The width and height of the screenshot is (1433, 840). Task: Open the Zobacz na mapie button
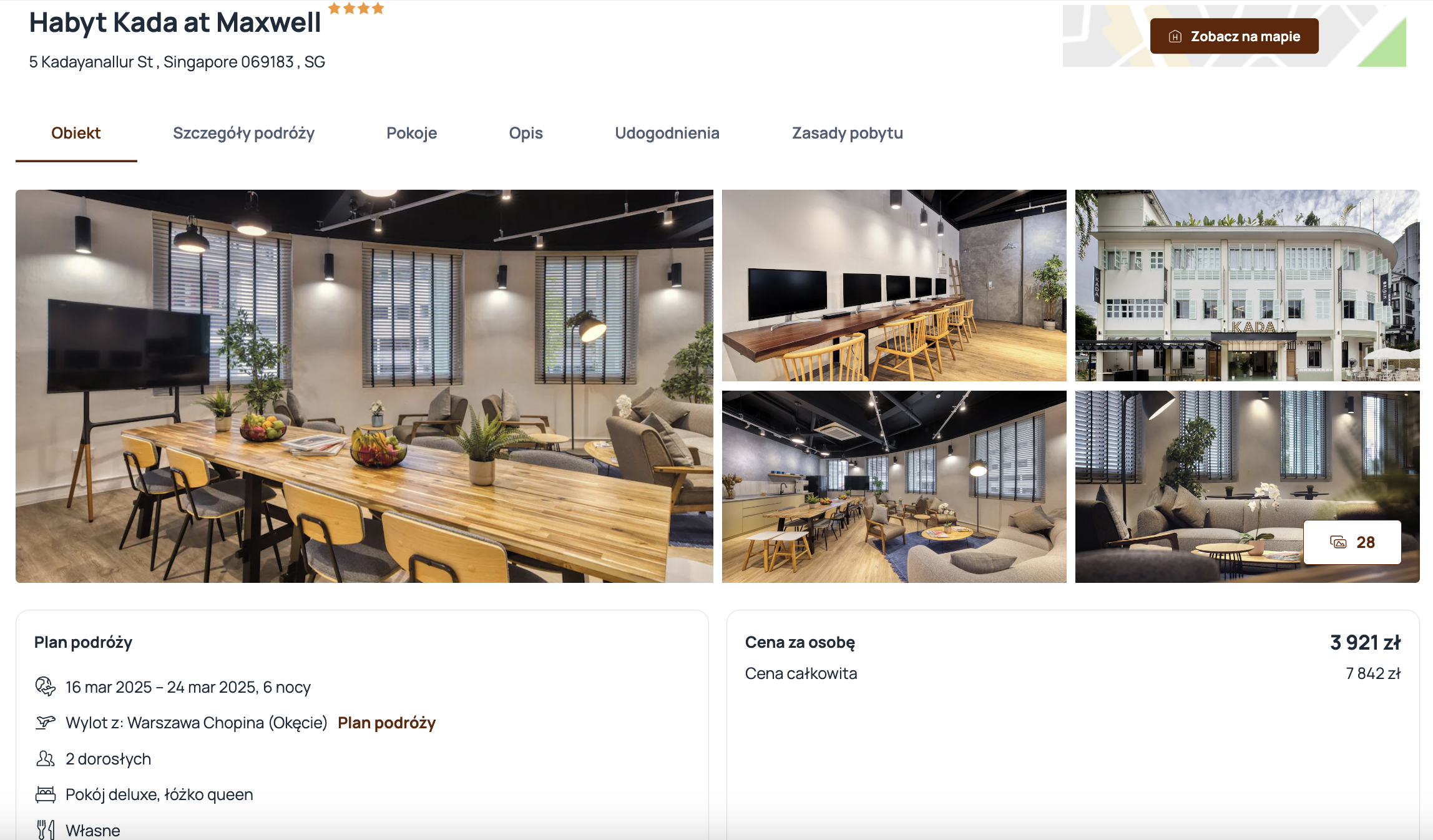point(1234,36)
